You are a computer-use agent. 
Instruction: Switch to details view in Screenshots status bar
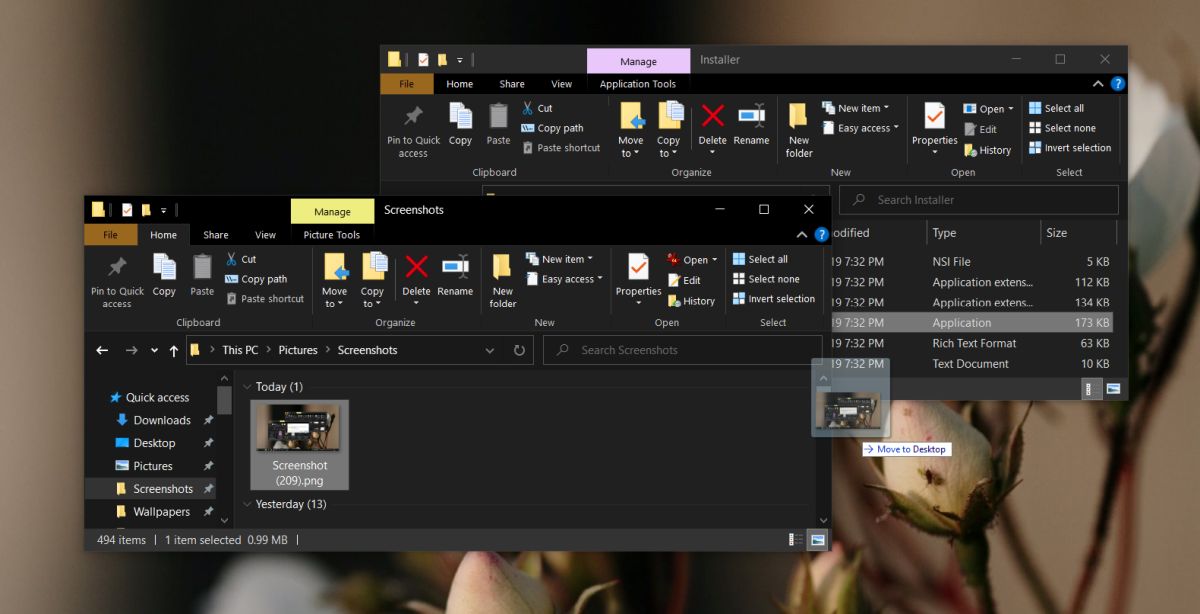(795, 540)
